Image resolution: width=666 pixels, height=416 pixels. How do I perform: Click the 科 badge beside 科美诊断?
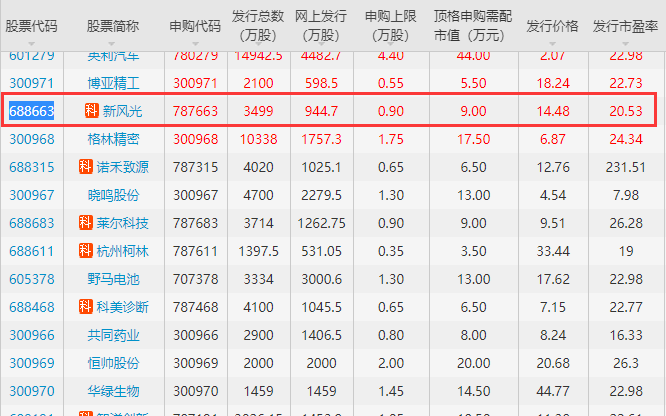click(85, 307)
